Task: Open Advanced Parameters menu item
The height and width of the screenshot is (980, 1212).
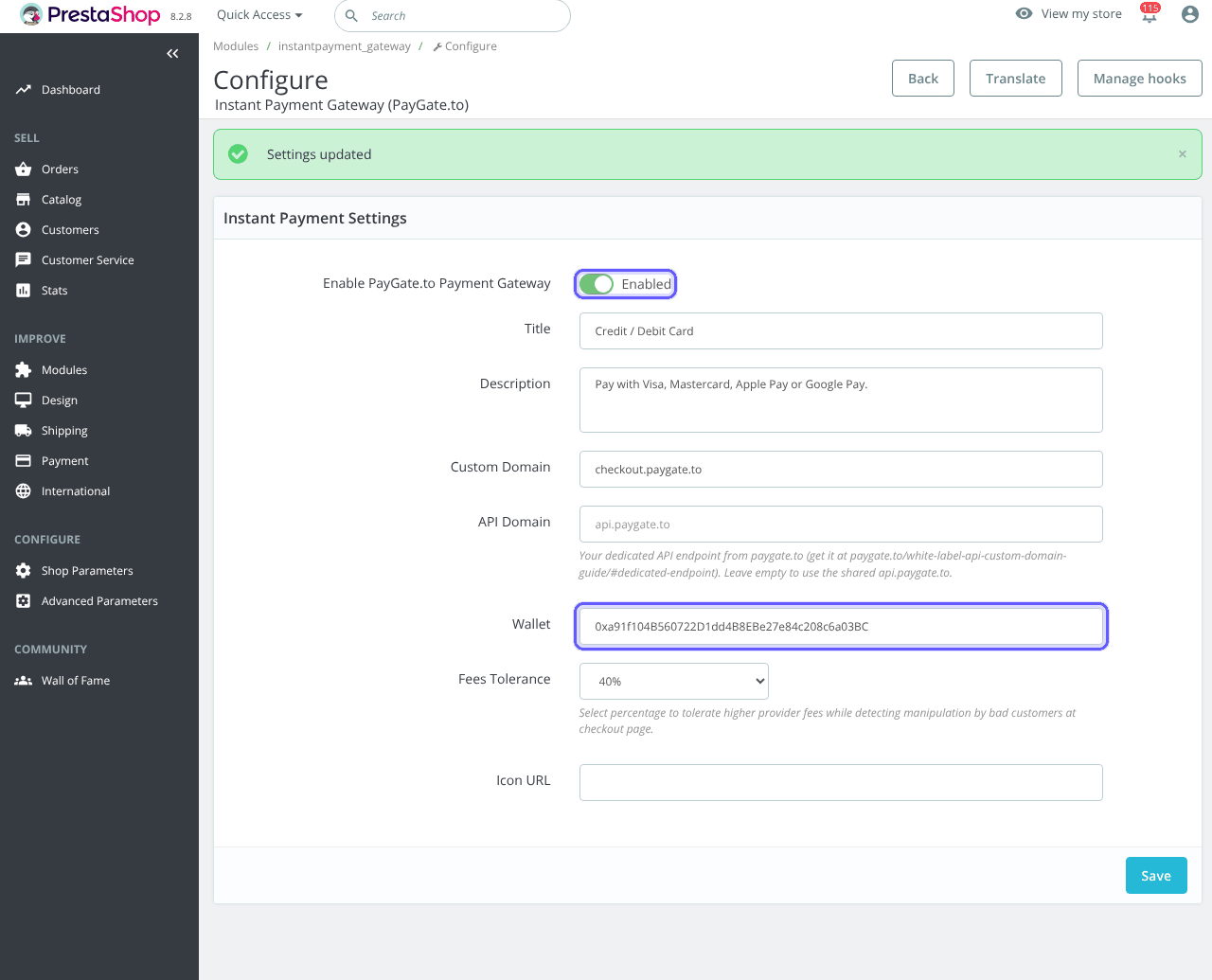Action: click(x=99, y=601)
